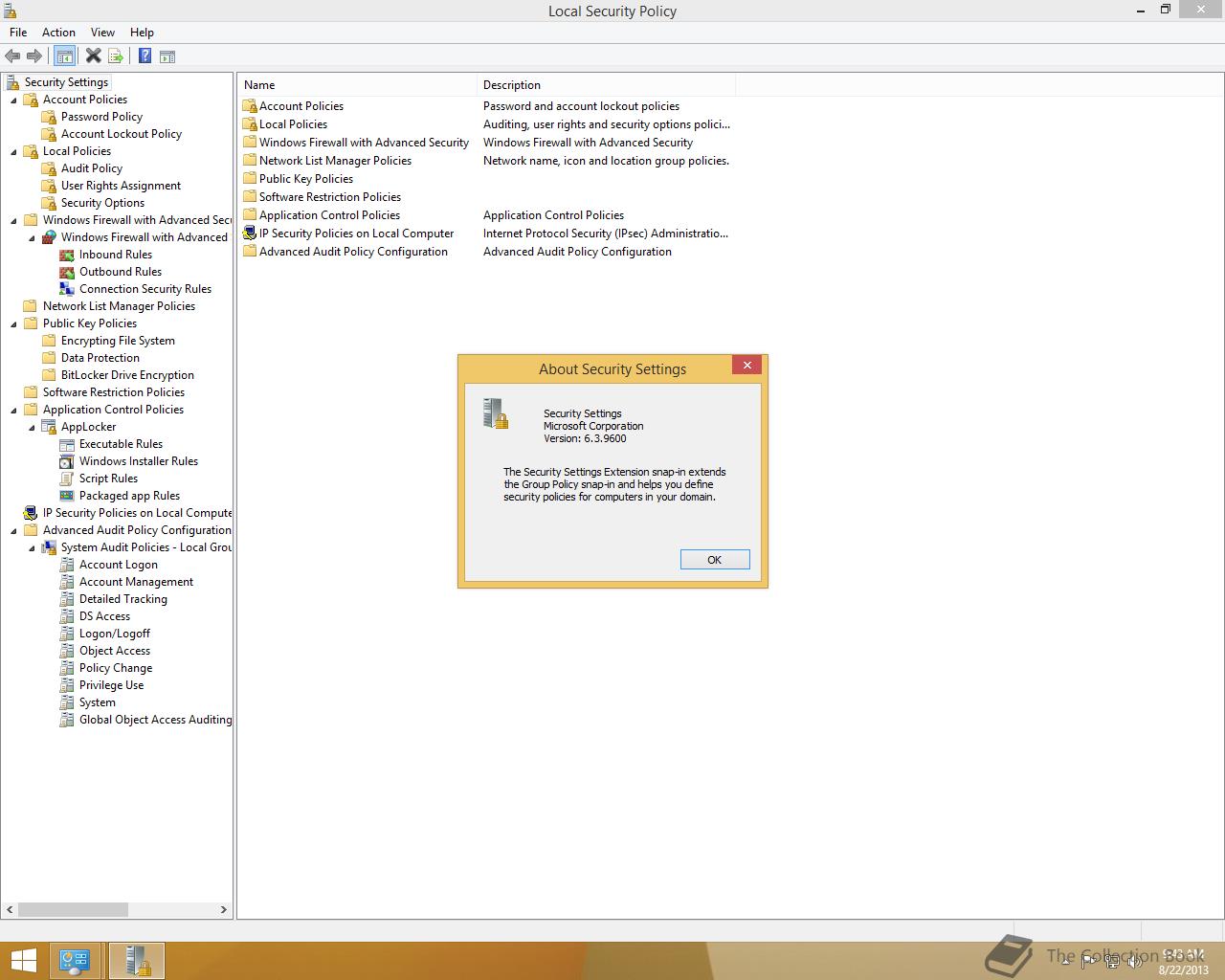Screen dimensions: 1225x980
Task: Click the Detailed Tracking audit icon
Action: (67, 599)
